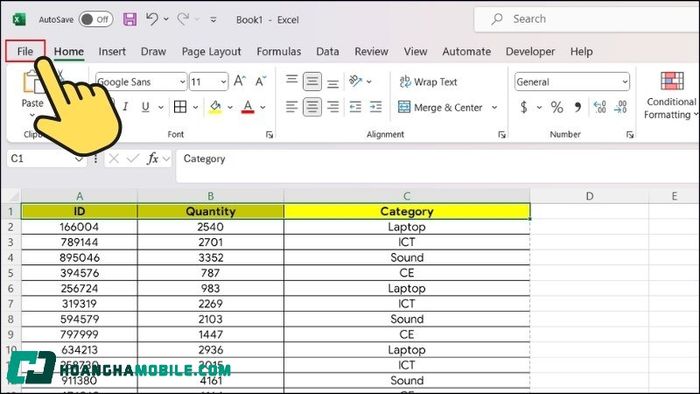Apply cell borders icon

tap(180, 107)
